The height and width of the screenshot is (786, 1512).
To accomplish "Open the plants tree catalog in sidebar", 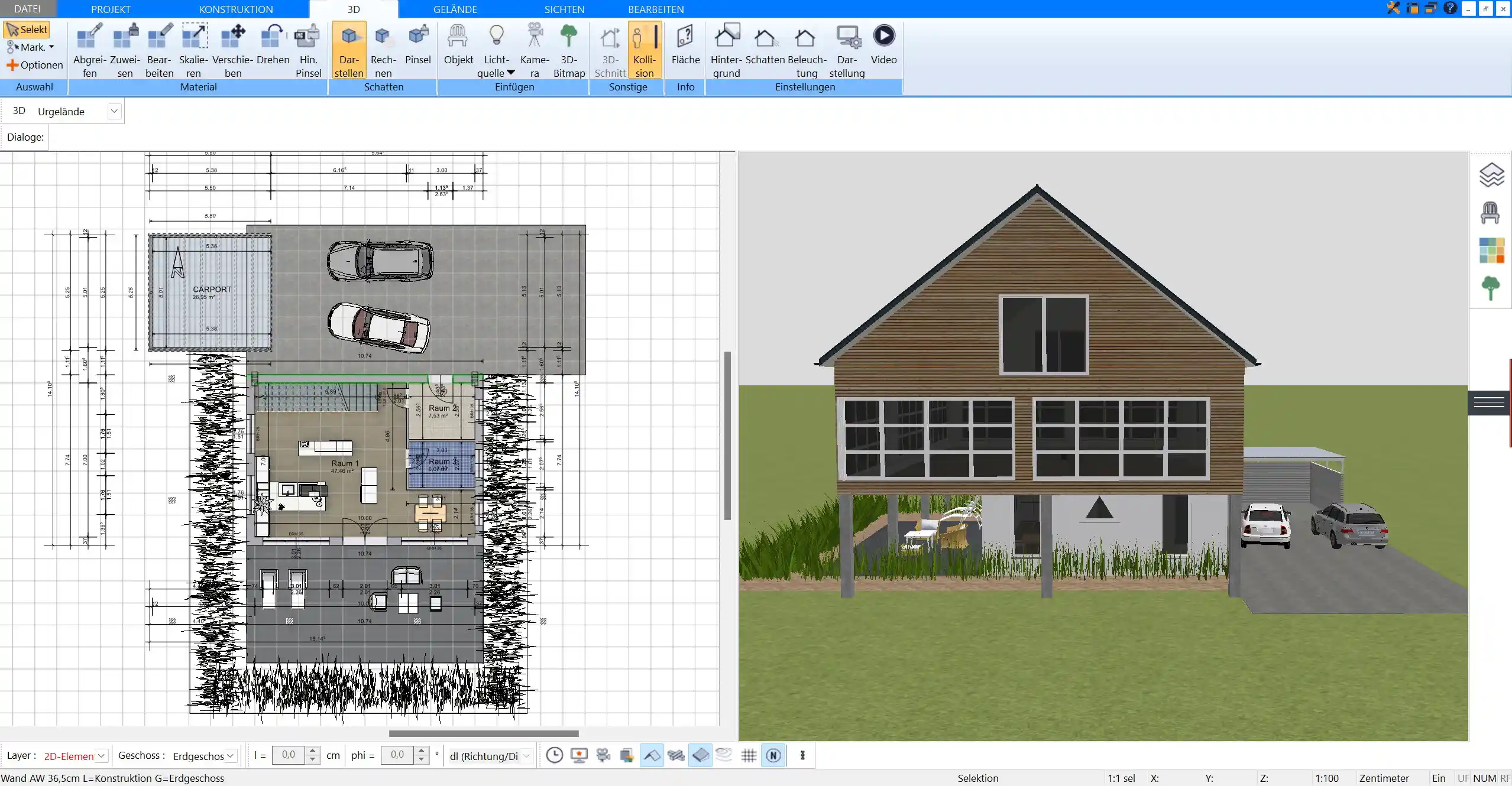I will pos(1491,288).
